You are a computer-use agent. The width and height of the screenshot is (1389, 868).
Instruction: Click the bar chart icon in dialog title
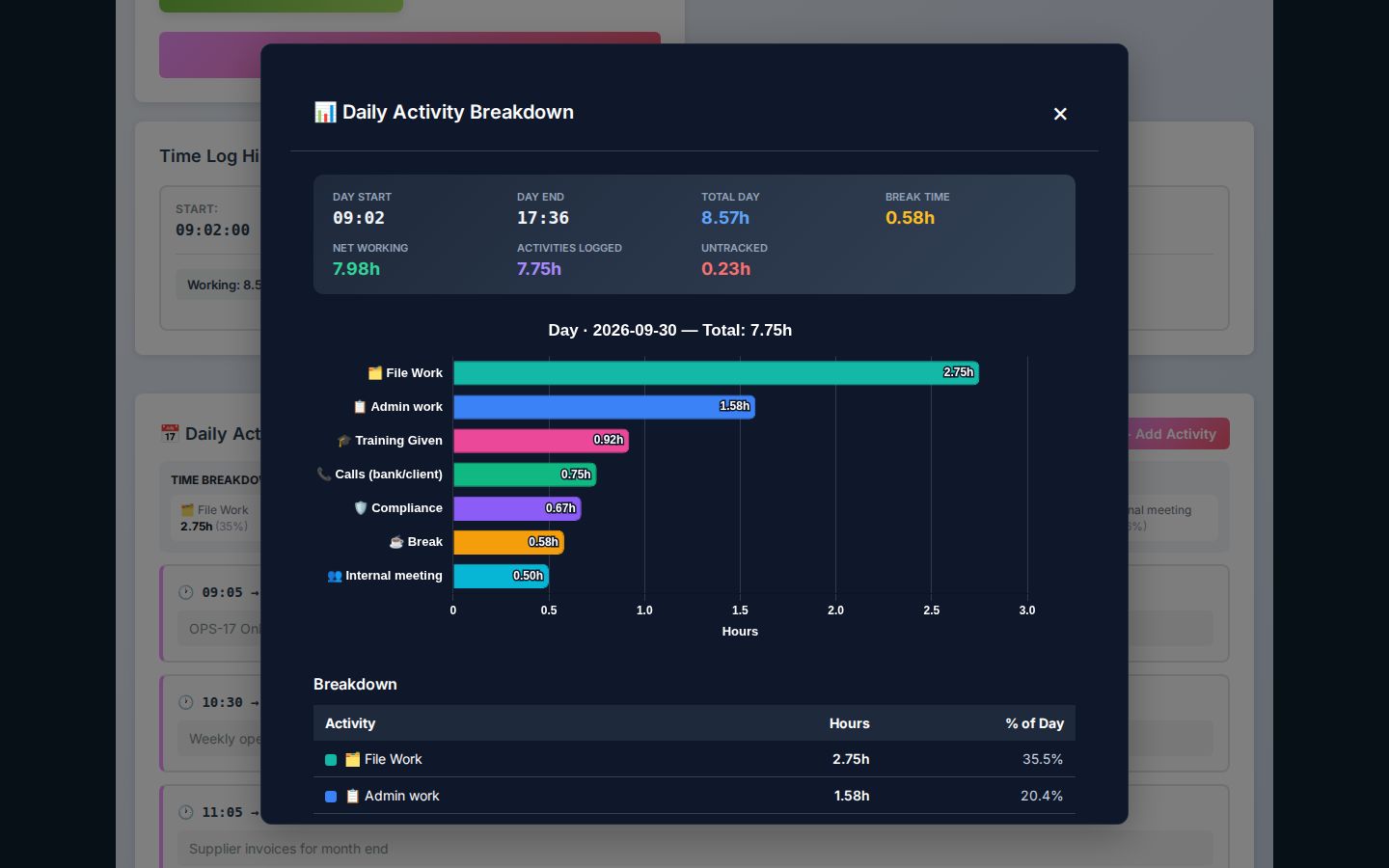325,112
